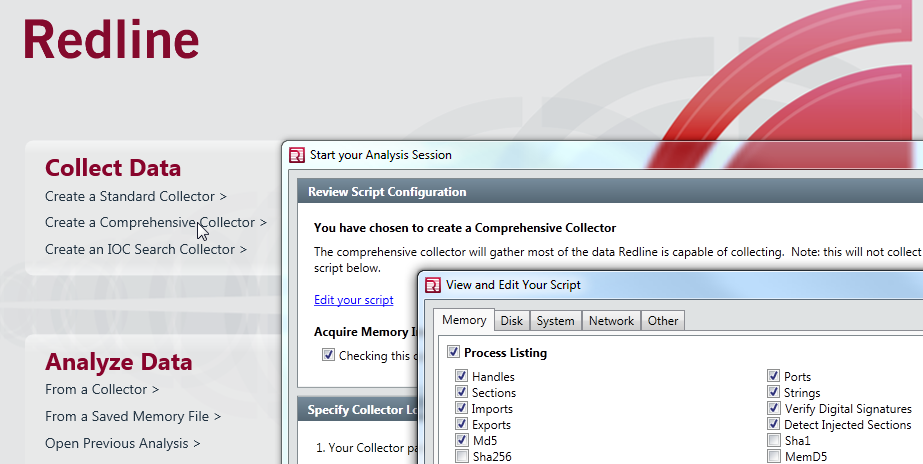Viewport: 923px width, 464px height.
Task: Switch to the Network tab
Action: 611,321
